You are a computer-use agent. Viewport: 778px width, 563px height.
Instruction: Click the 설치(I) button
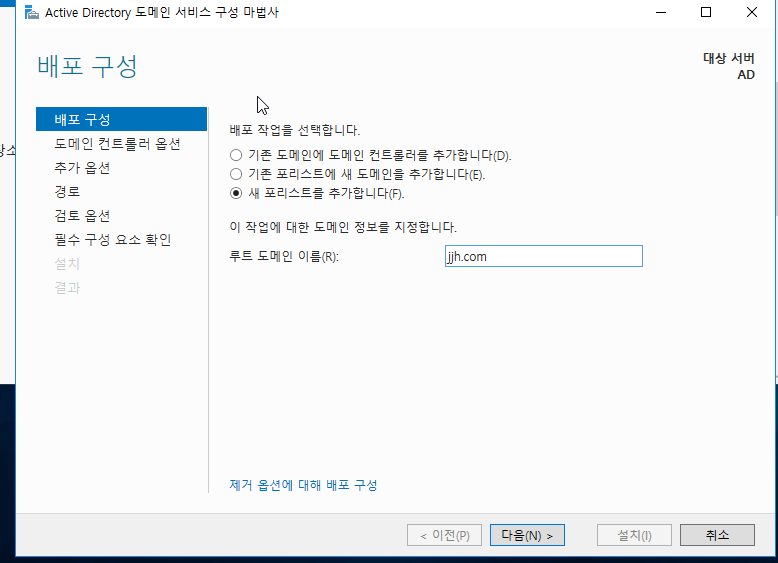pyautogui.click(x=634, y=535)
